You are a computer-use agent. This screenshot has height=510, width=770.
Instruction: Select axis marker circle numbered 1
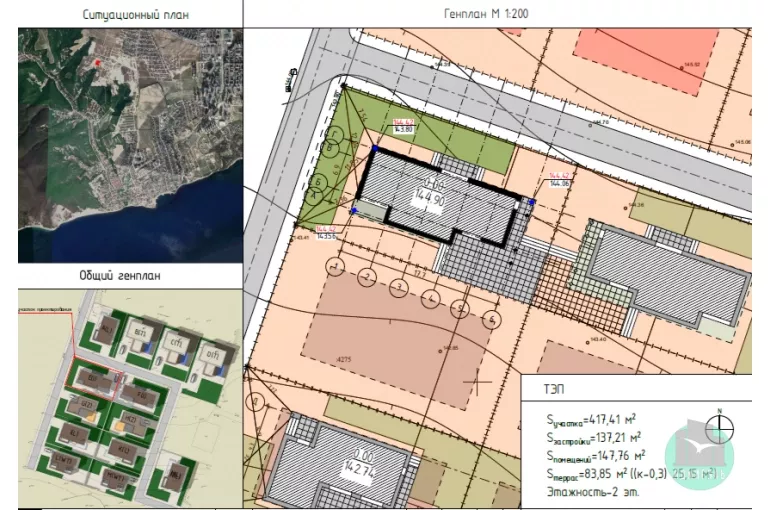pos(336,266)
